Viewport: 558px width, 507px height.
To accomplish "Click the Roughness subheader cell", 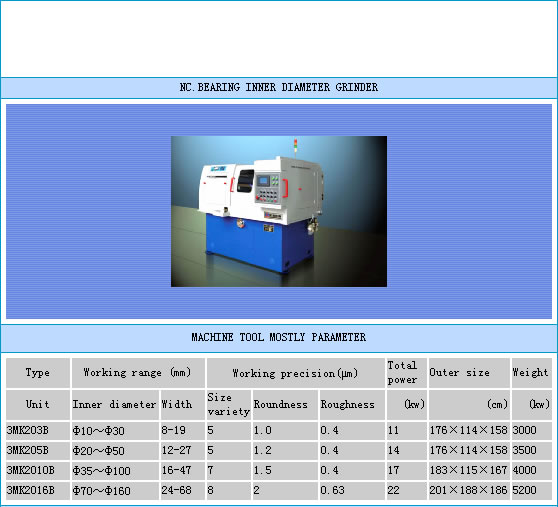I will pos(352,405).
